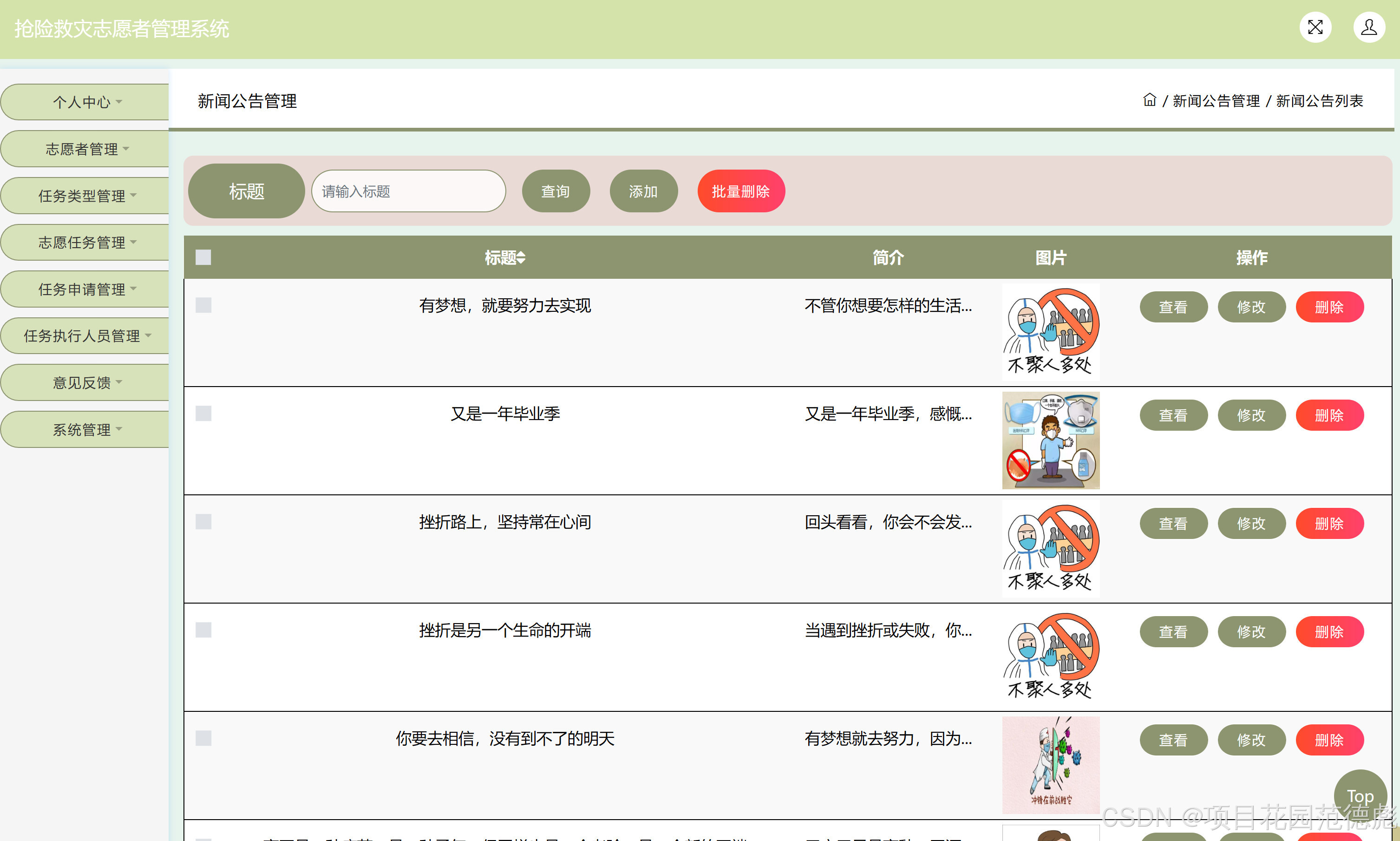Click the 请输入标题 search input field
This screenshot has height=841, width=1400.
408,191
